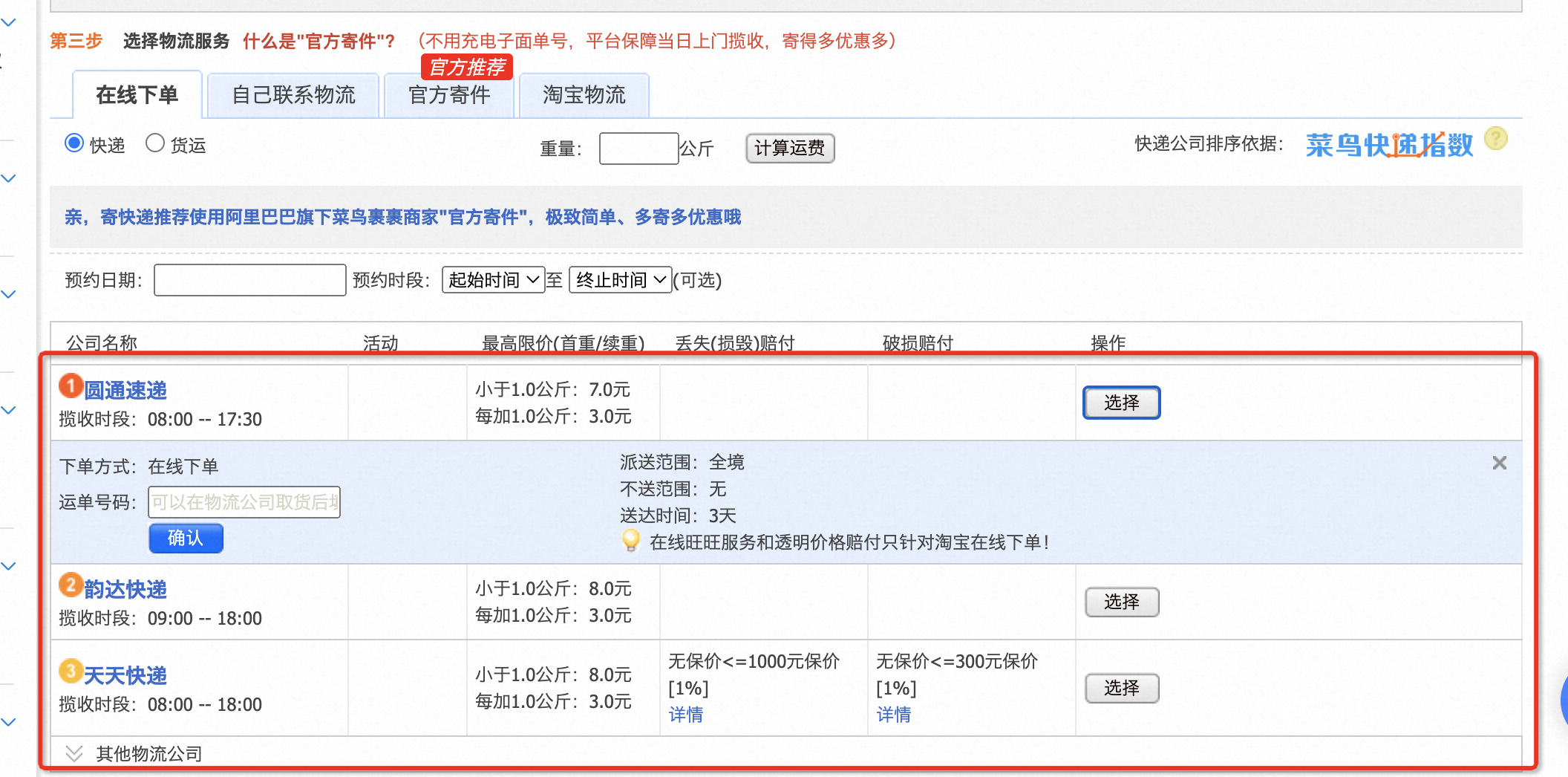1568x777 pixels.
Task: Open the 起始时间 dropdown
Action: pos(493,280)
